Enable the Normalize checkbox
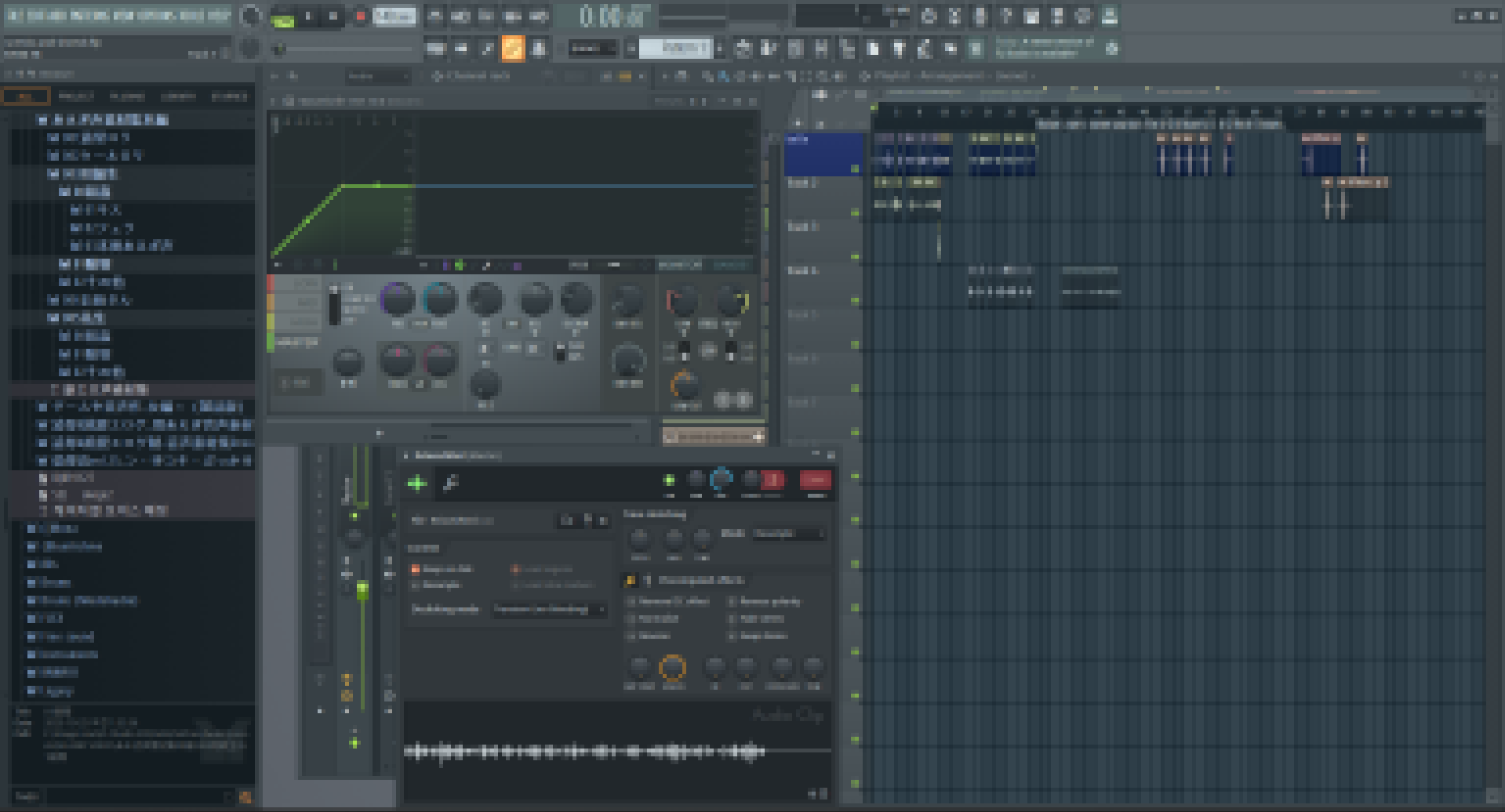This screenshot has height=812, width=1505. point(631,618)
